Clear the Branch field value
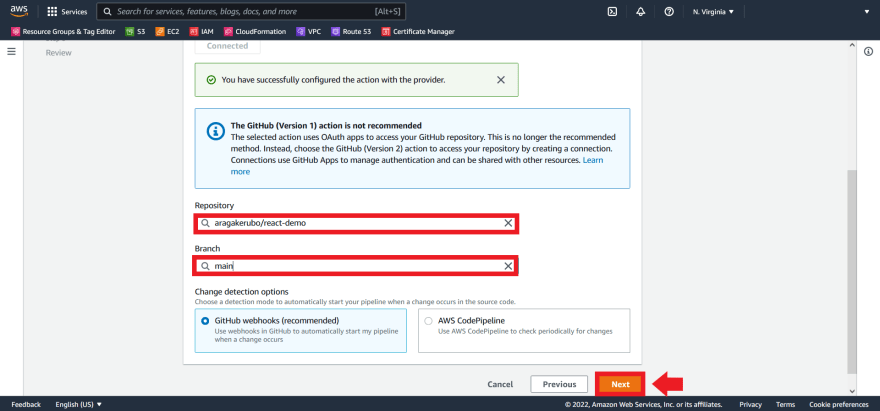 click(508, 266)
